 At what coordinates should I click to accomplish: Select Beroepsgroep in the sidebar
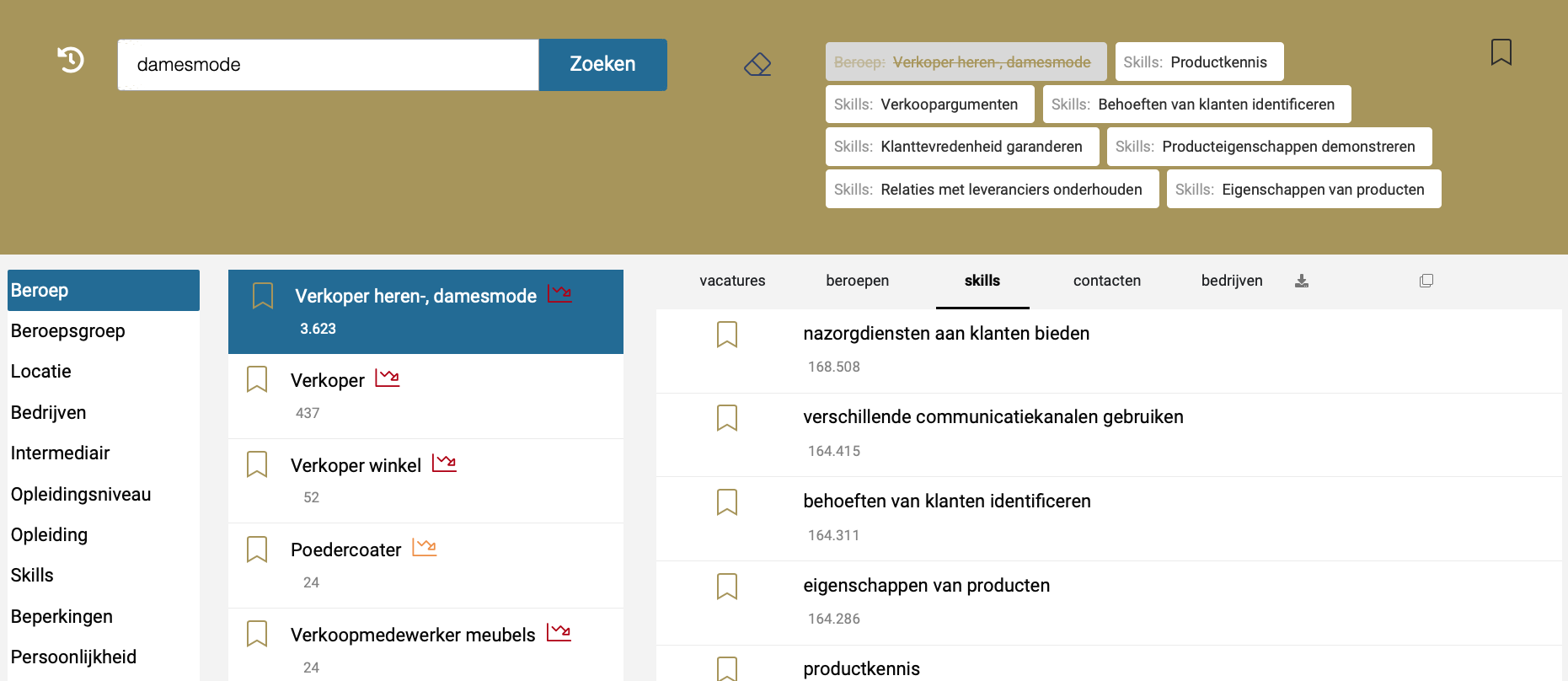pyautogui.click(x=104, y=331)
